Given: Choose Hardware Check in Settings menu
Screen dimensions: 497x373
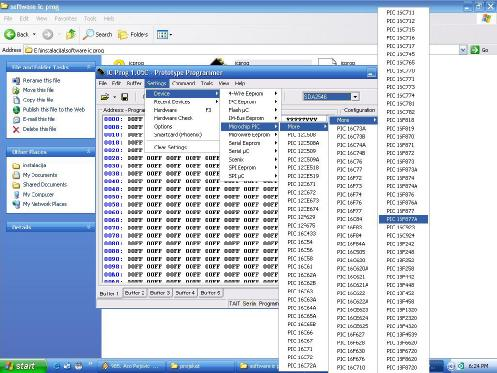Looking at the screenshot, I should [183, 118].
